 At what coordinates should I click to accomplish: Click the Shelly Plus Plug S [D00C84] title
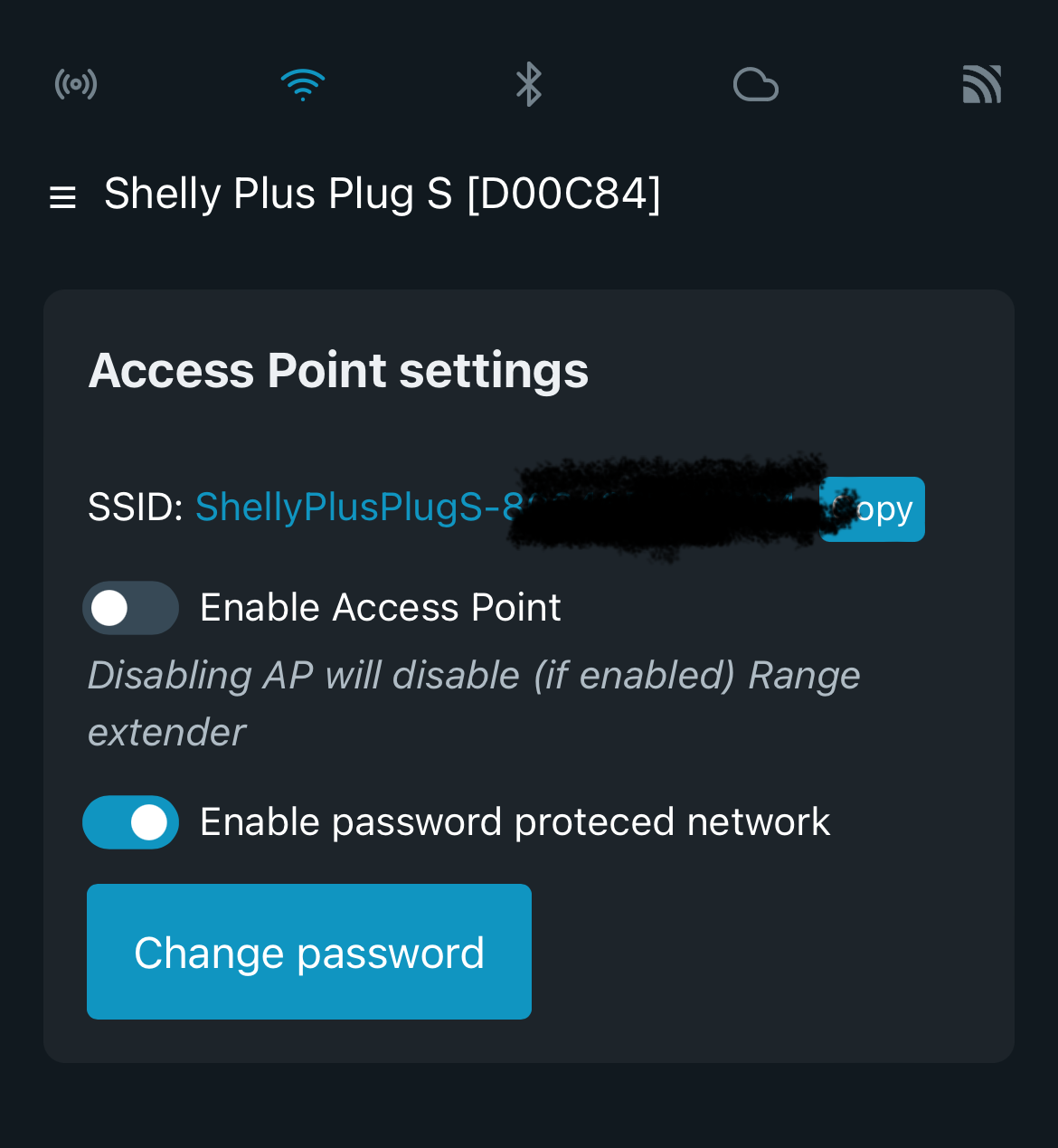(x=383, y=194)
